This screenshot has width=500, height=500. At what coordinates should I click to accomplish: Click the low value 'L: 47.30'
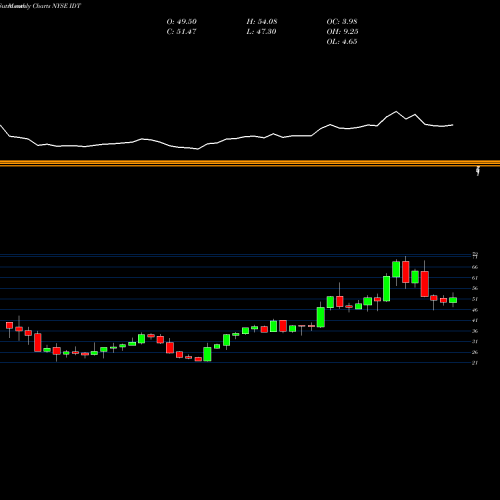[261, 32]
